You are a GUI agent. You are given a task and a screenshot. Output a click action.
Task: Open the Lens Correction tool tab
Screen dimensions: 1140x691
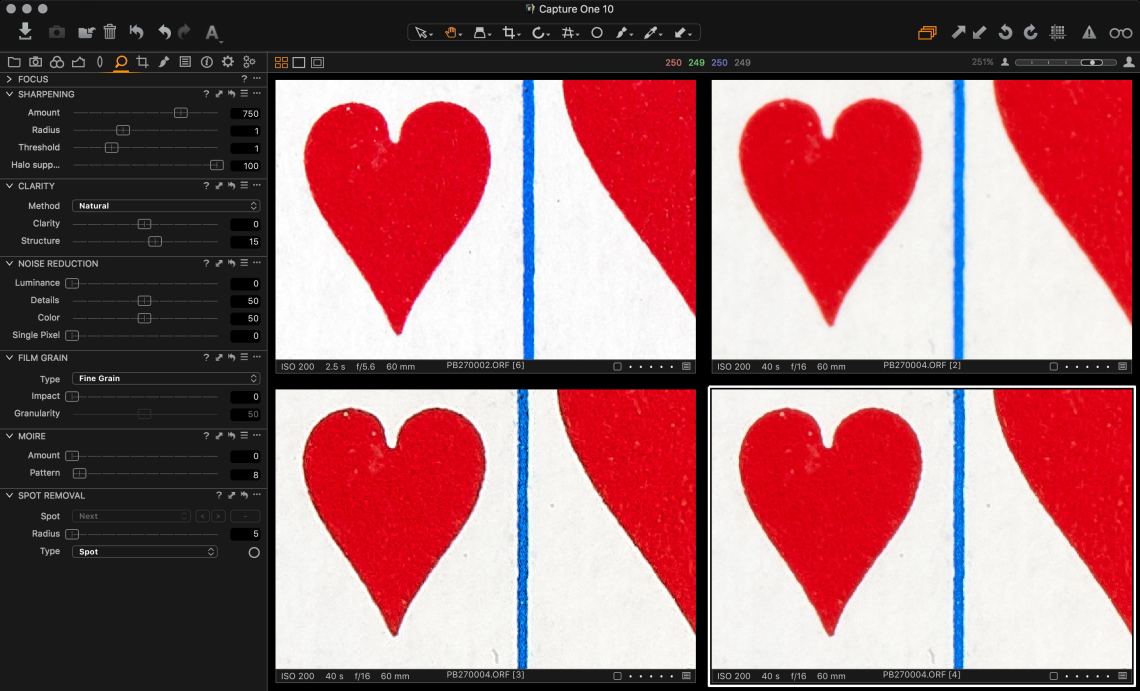tap(100, 62)
